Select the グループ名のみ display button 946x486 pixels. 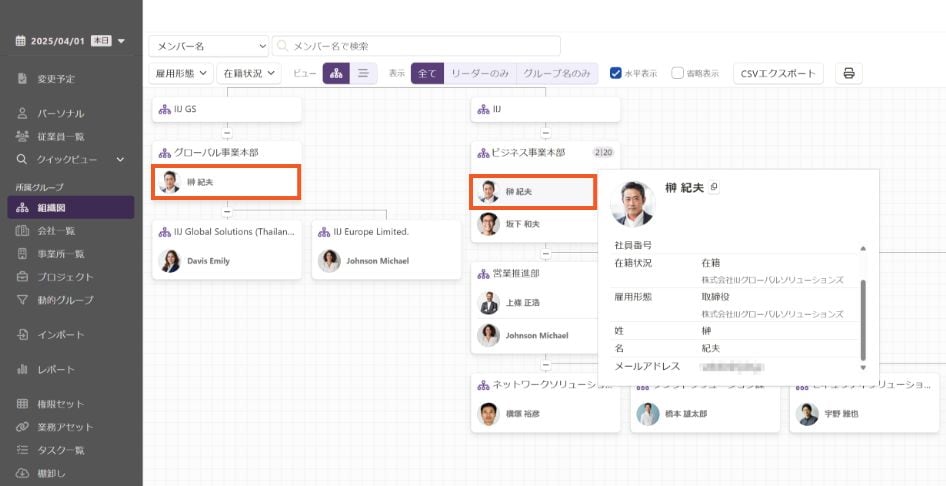pyautogui.click(x=557, y=73)
